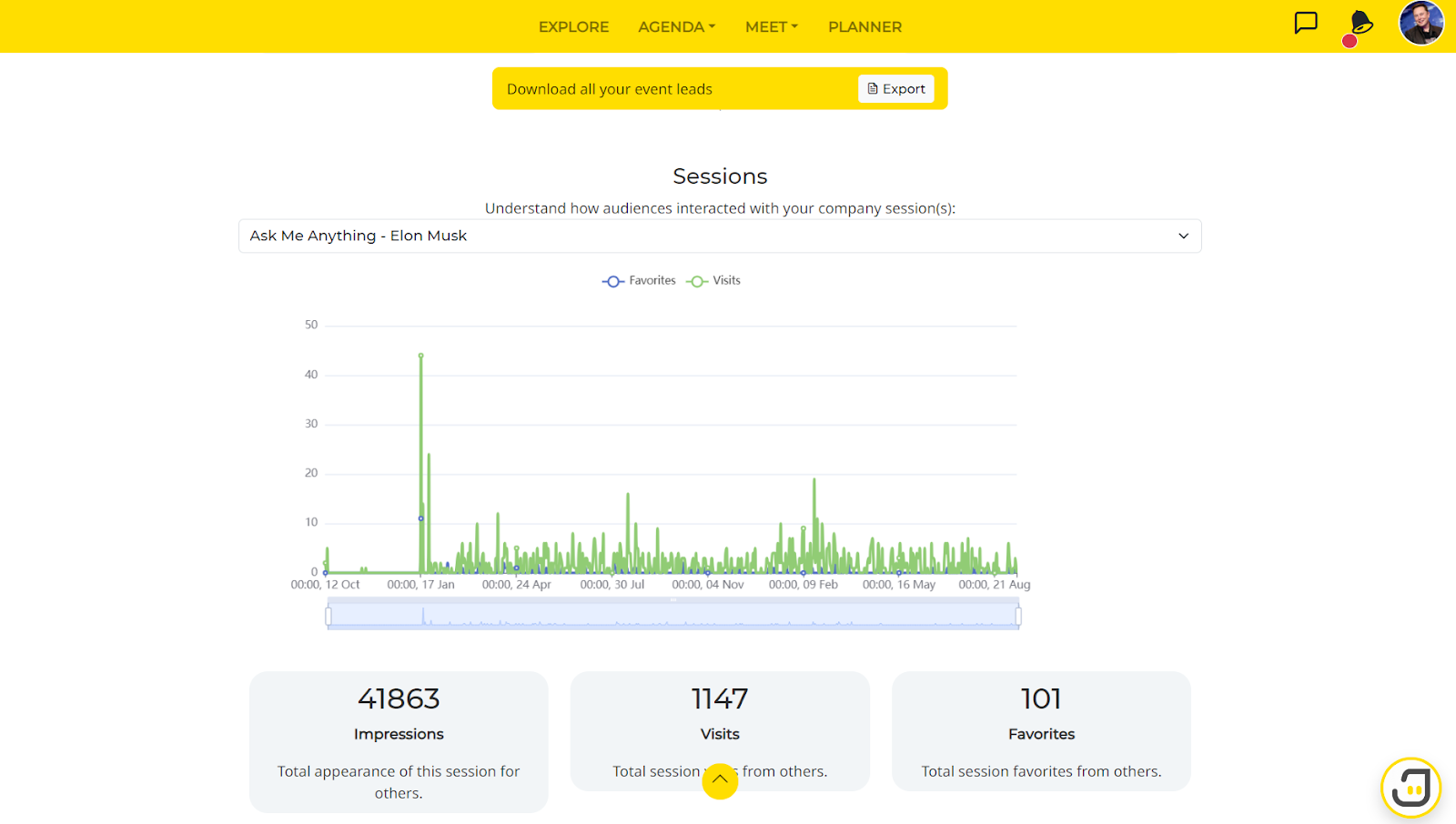Go to the EXPLORE page
This screenshot has width=1456, height=824.
point(573,27)
